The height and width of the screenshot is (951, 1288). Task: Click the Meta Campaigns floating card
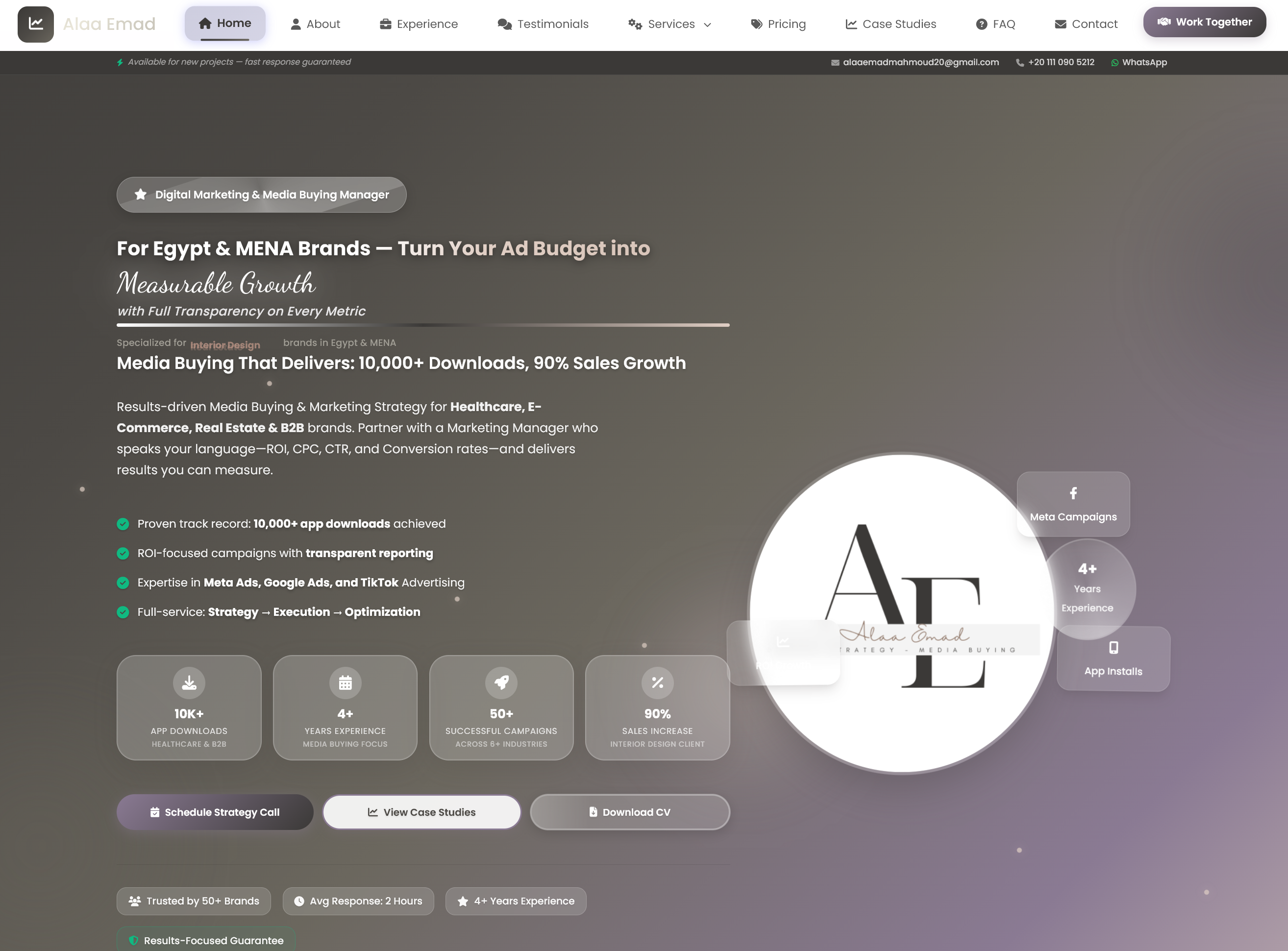click(x=1073, y=504)
